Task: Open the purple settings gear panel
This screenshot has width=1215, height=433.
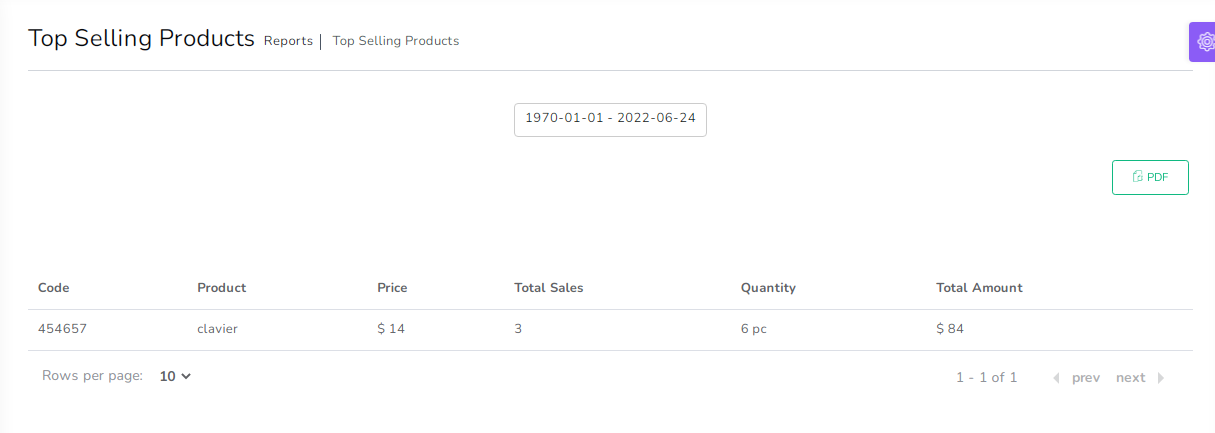Action: (x=1203, y=42)
